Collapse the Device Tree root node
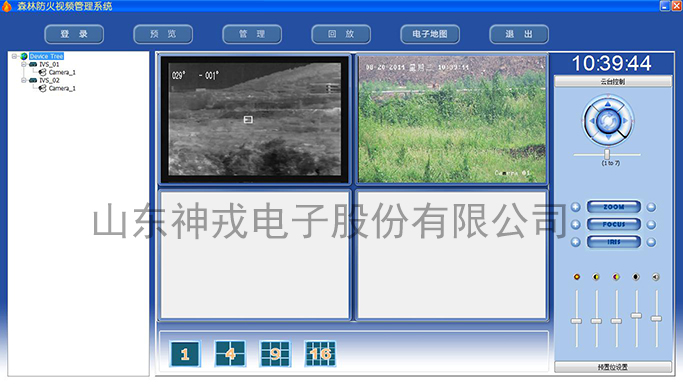Screen dimensions: 683x384 (x=14, y=56)
